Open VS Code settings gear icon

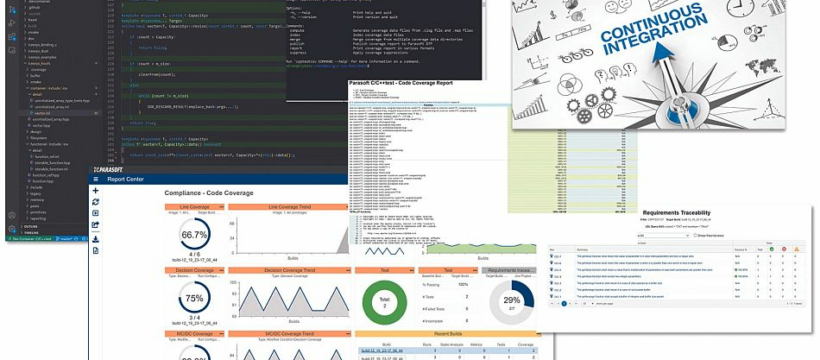coord(12,229)
